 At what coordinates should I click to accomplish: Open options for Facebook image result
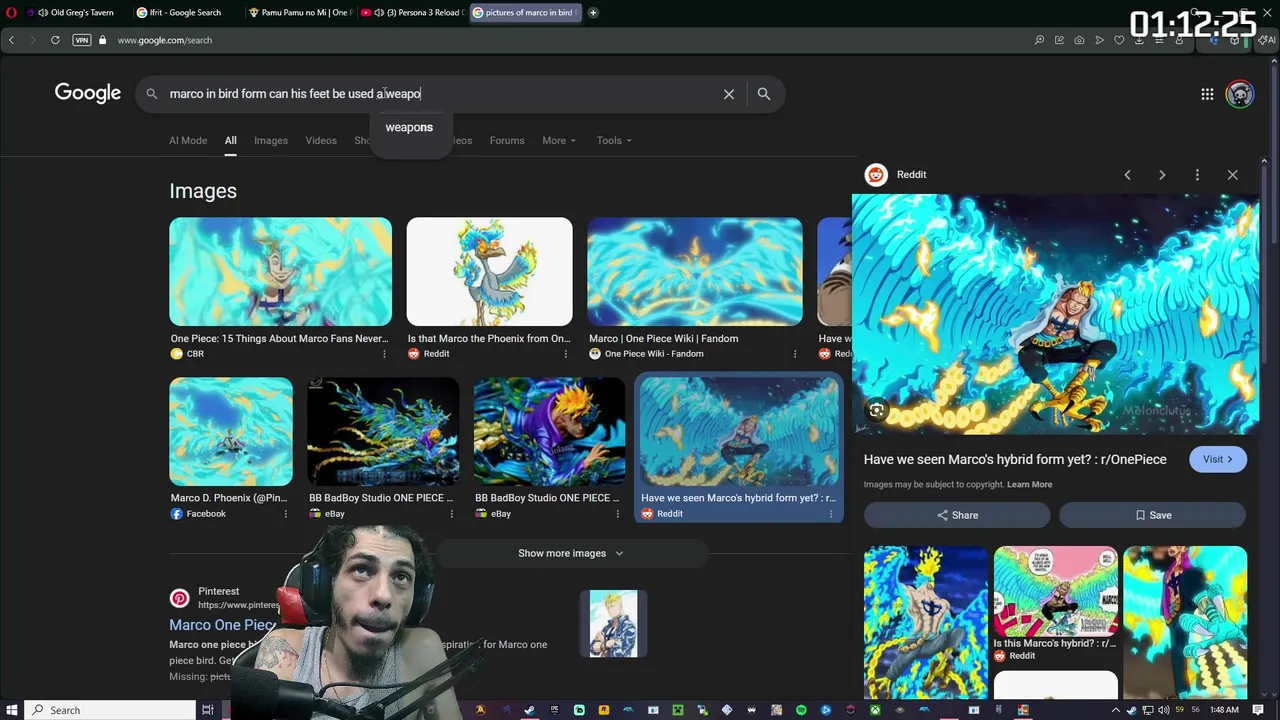285,514
